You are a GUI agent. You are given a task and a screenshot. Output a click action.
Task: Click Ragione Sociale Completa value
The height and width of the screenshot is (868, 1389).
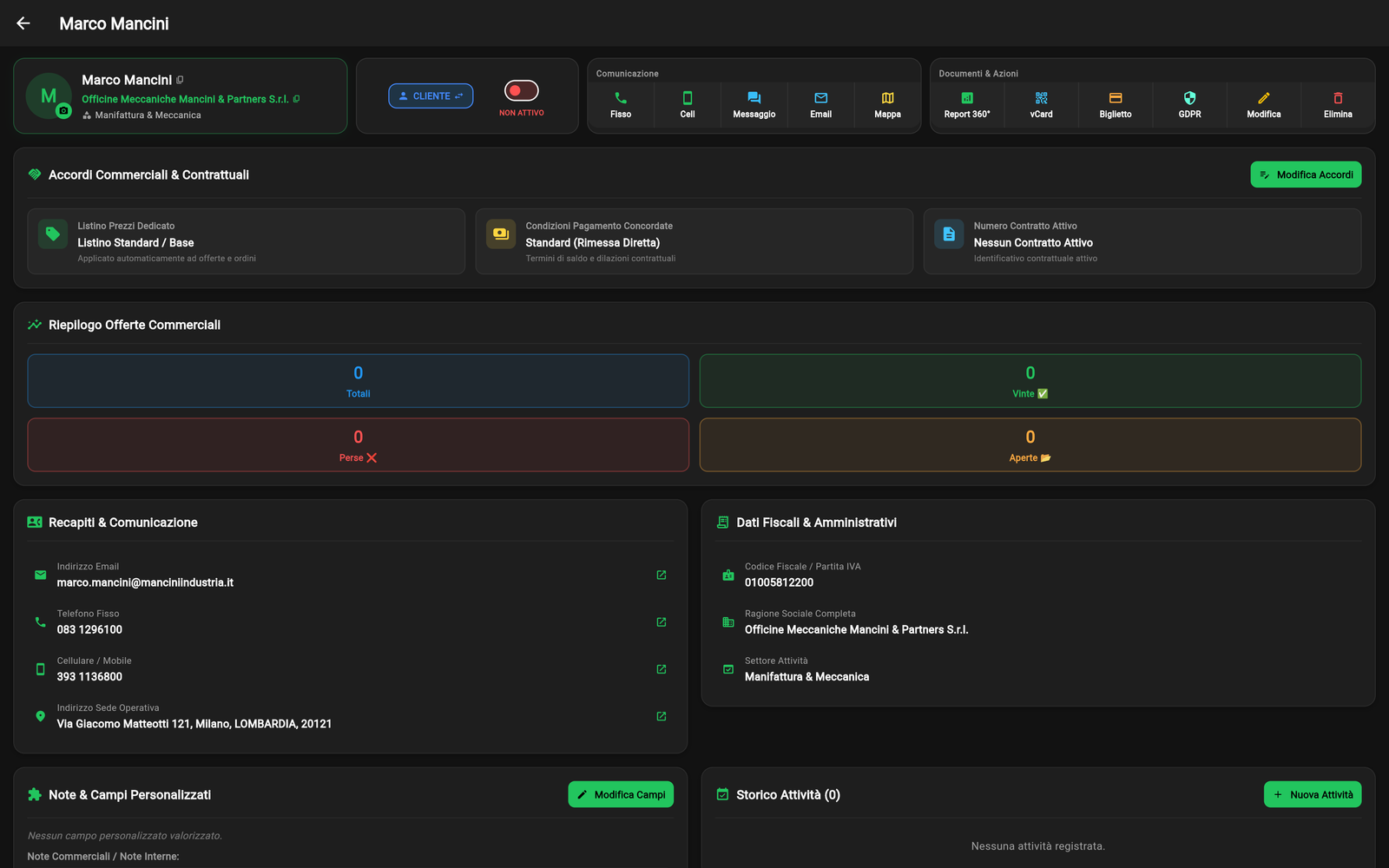856,629
